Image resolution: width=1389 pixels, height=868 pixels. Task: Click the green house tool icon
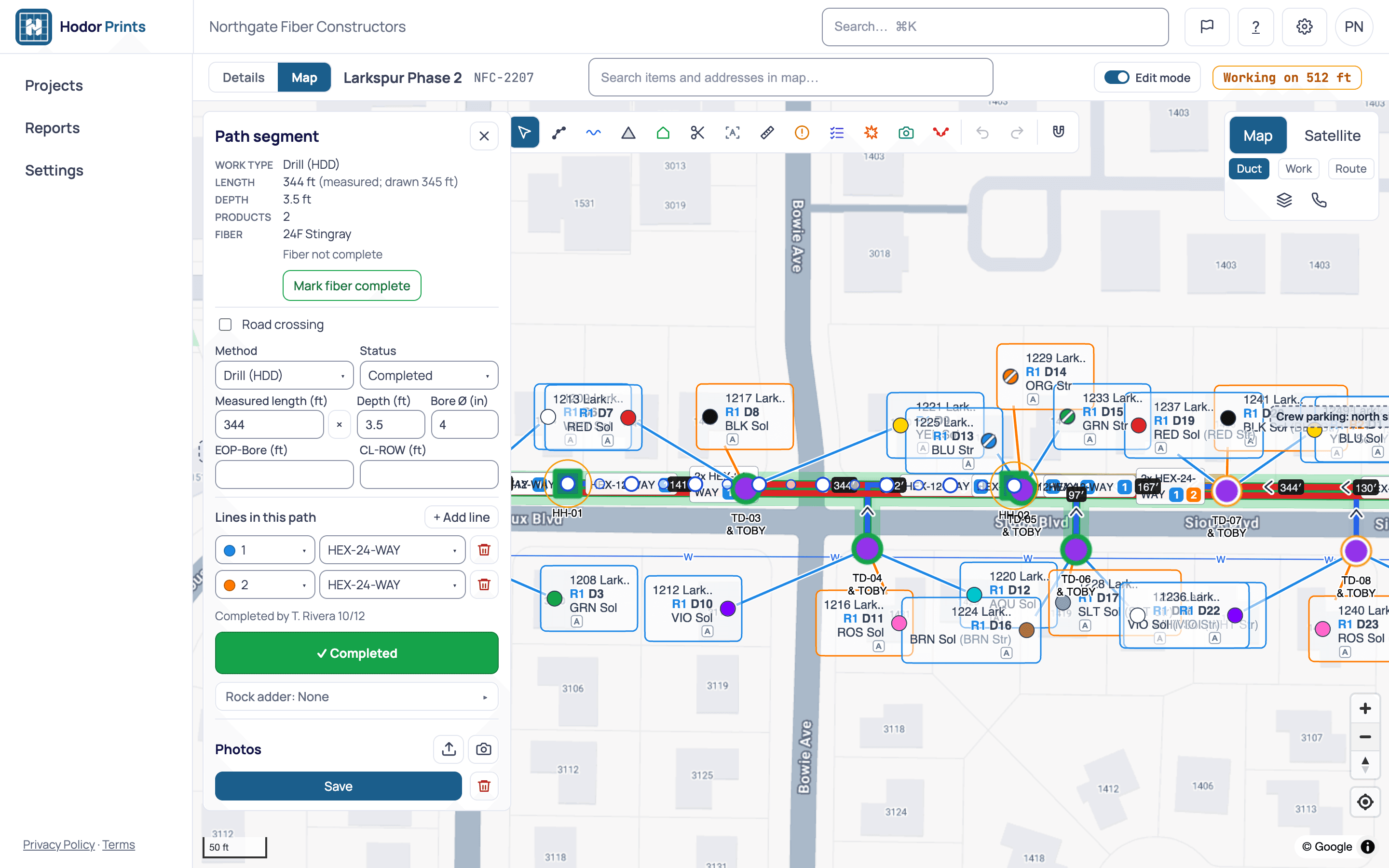pos(663,133)
